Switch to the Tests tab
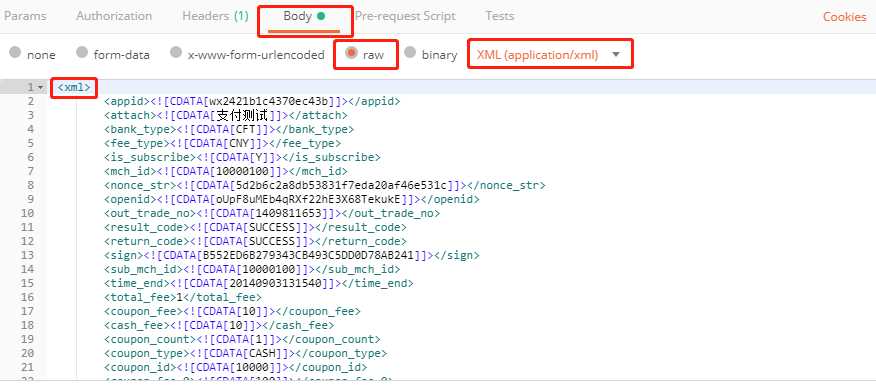Viewport: 876px width, 391px height. (x=499, y=16)
